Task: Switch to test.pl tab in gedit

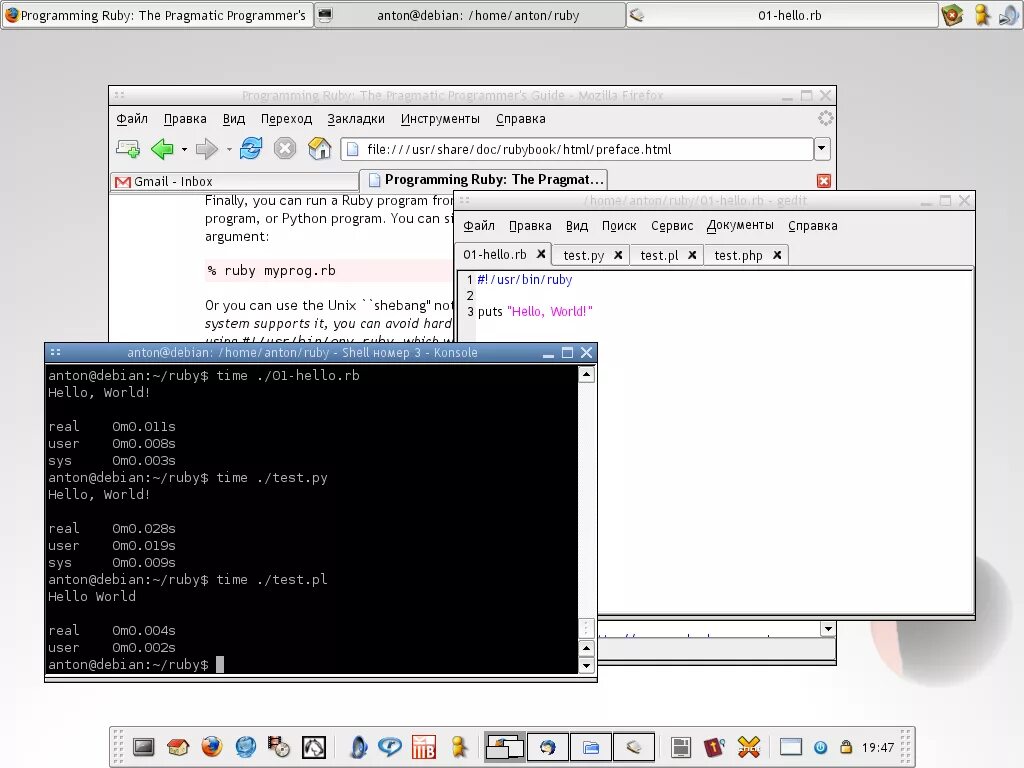Action: [x=659, y=255]
